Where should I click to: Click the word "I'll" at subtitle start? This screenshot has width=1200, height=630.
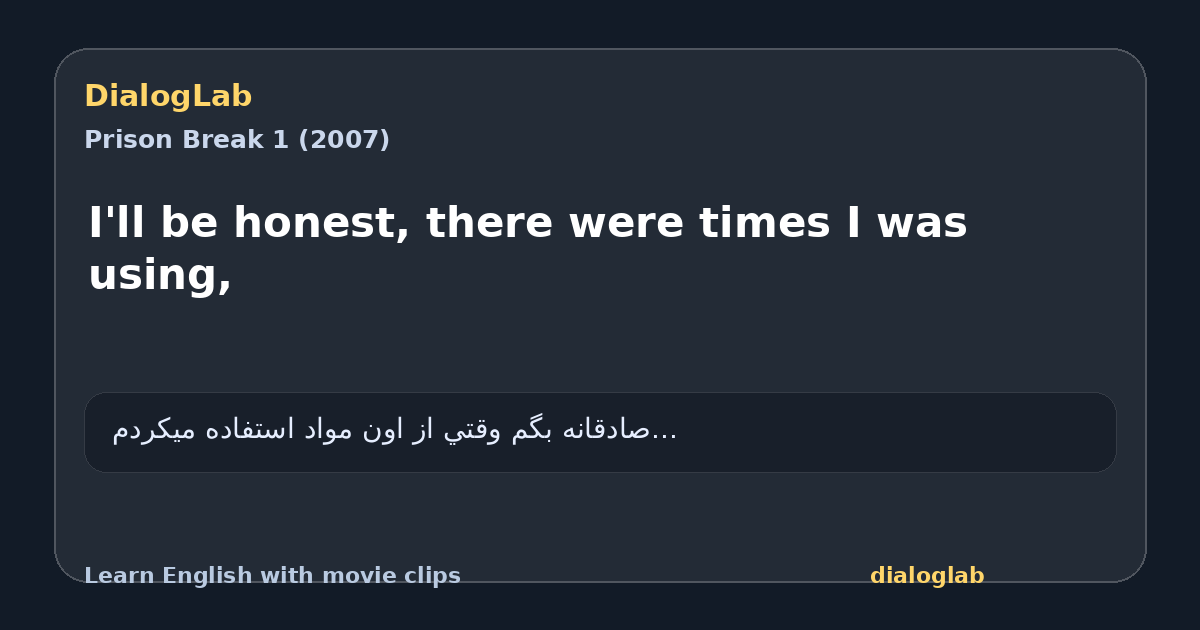[118, 221]
